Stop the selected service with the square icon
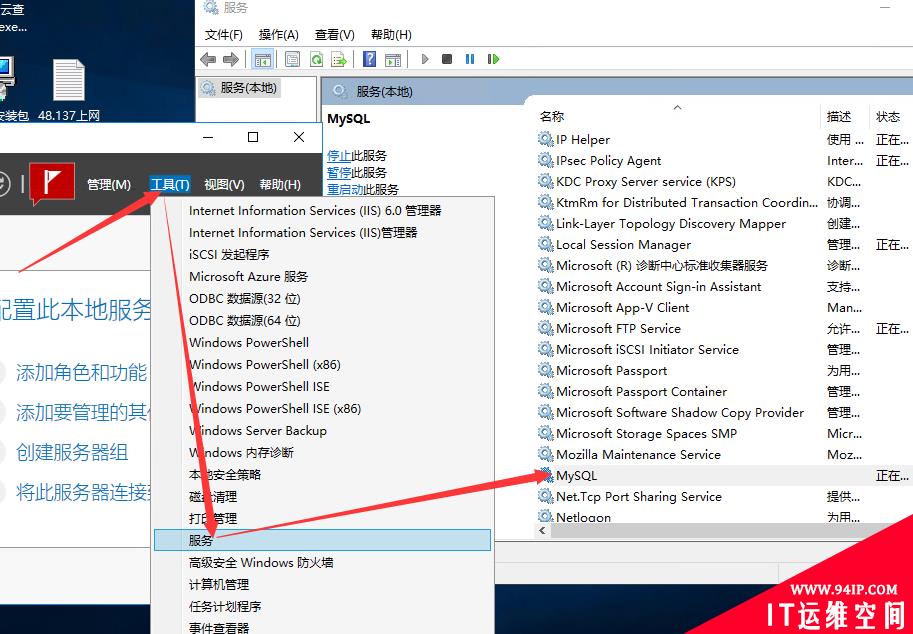The height and width of the screenshot is (634, 913). 447,59
